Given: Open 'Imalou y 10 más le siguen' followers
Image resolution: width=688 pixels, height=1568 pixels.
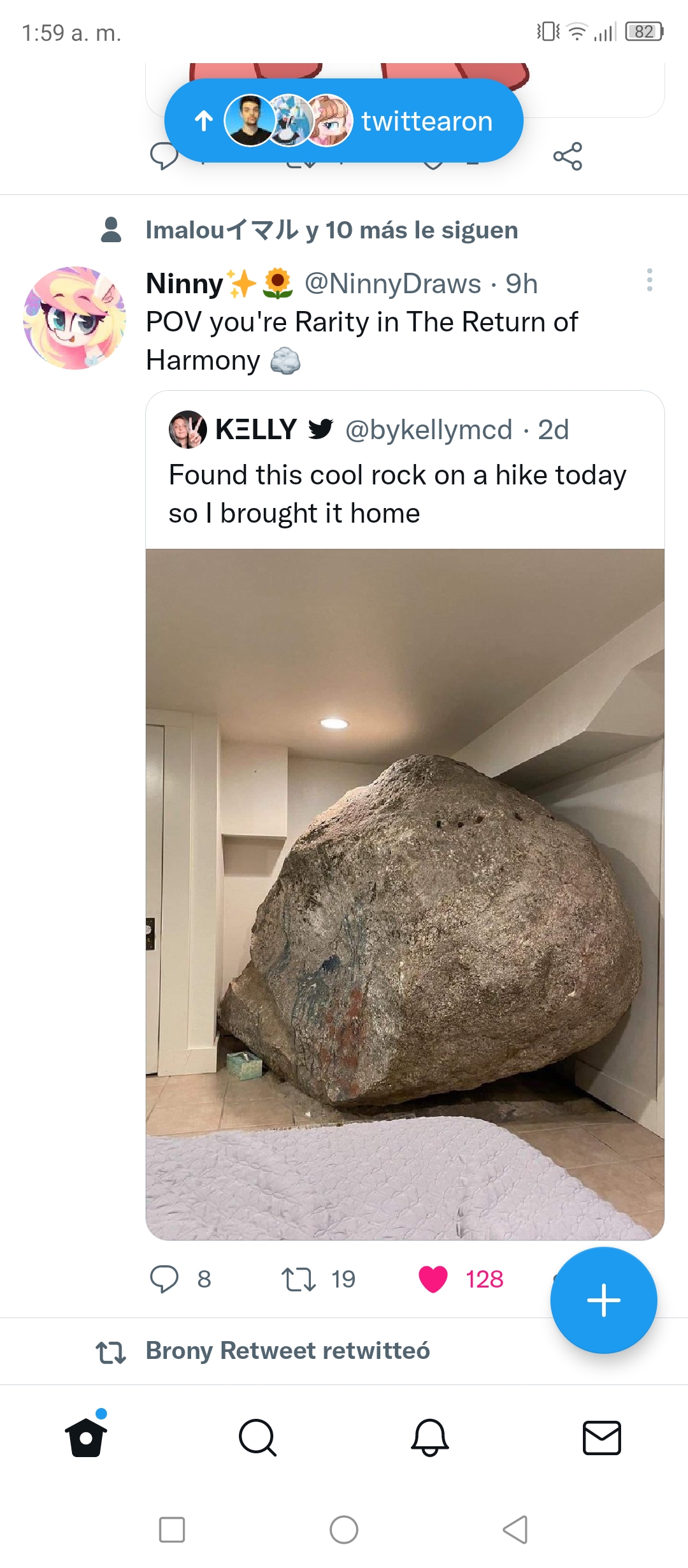Looking at the screenshot, I should click(332, 230).
